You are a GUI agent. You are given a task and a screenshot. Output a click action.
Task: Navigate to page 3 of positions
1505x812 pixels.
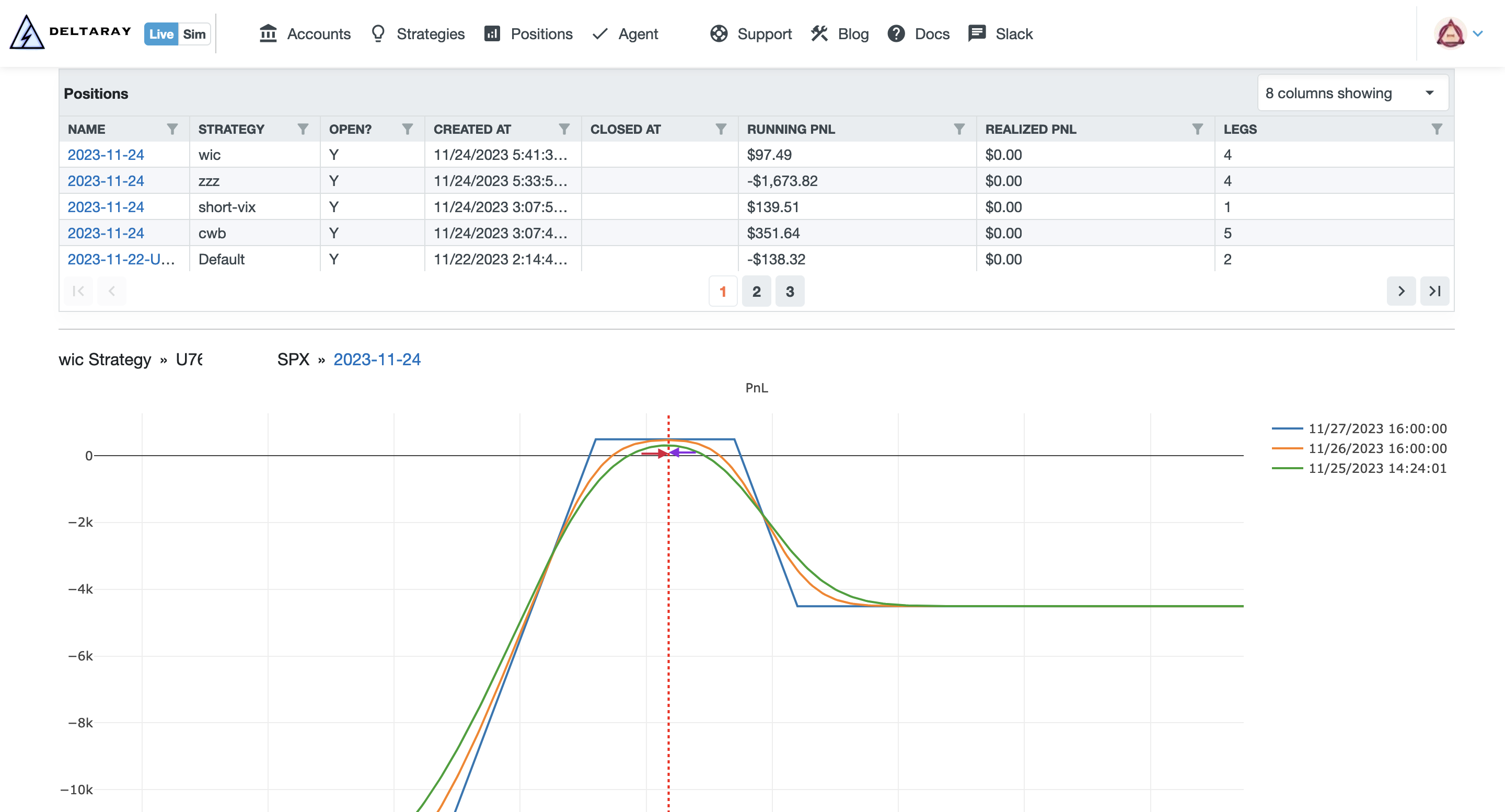(x=790, y=291)
